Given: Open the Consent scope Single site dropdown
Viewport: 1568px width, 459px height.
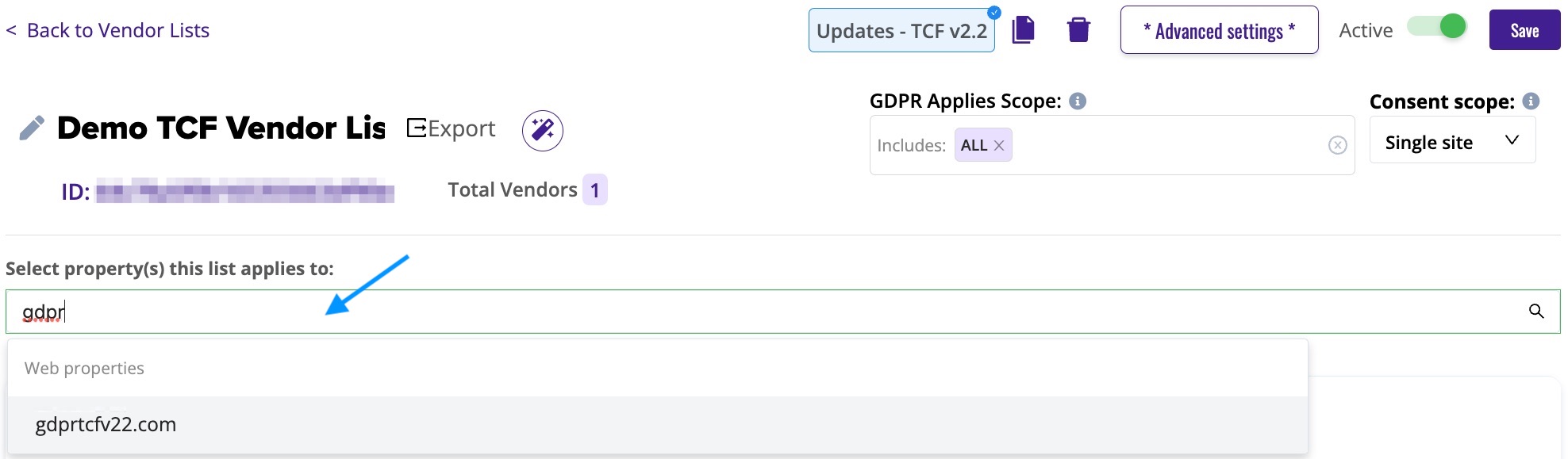Looking at the screenshot, I should pos(1452,140).
